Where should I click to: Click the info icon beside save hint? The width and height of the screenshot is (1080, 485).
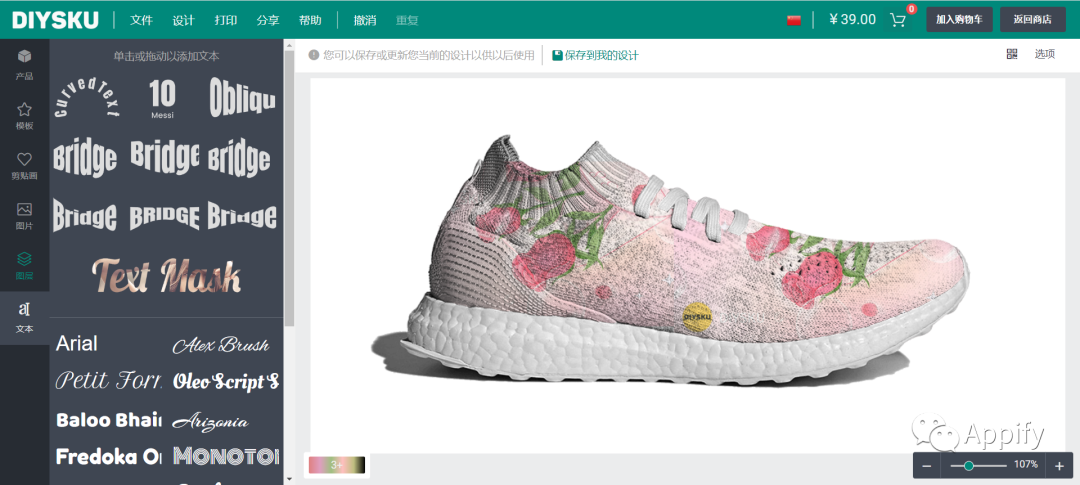point(314,54)
